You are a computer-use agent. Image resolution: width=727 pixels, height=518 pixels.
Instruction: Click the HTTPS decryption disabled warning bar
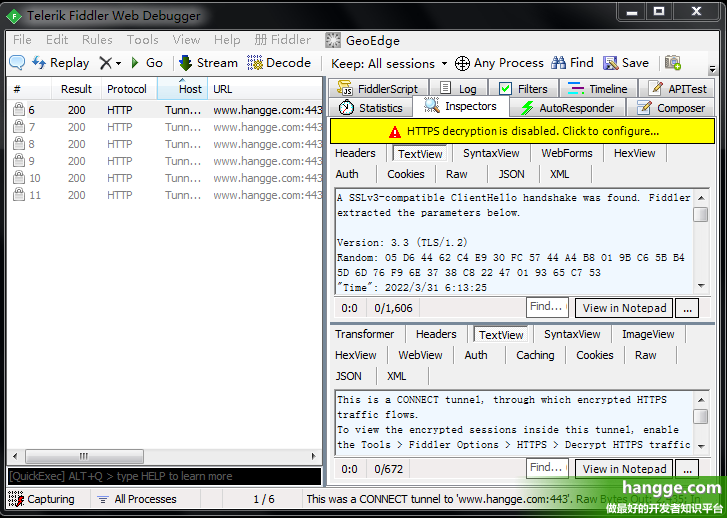[x=523, y=131]
